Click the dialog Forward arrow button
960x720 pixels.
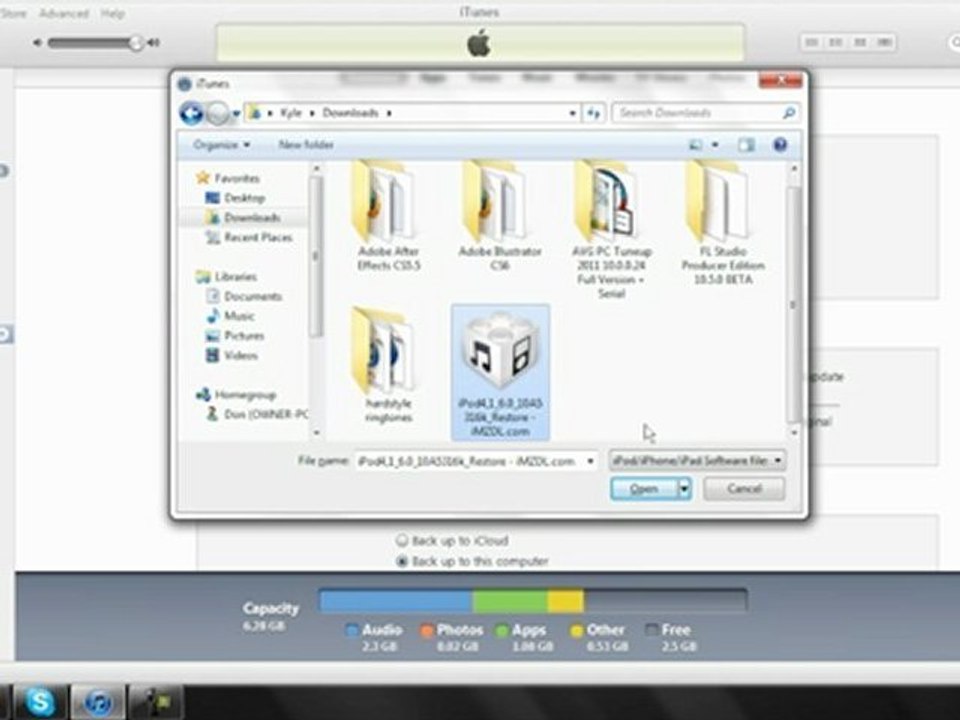(x=217, y=113)
